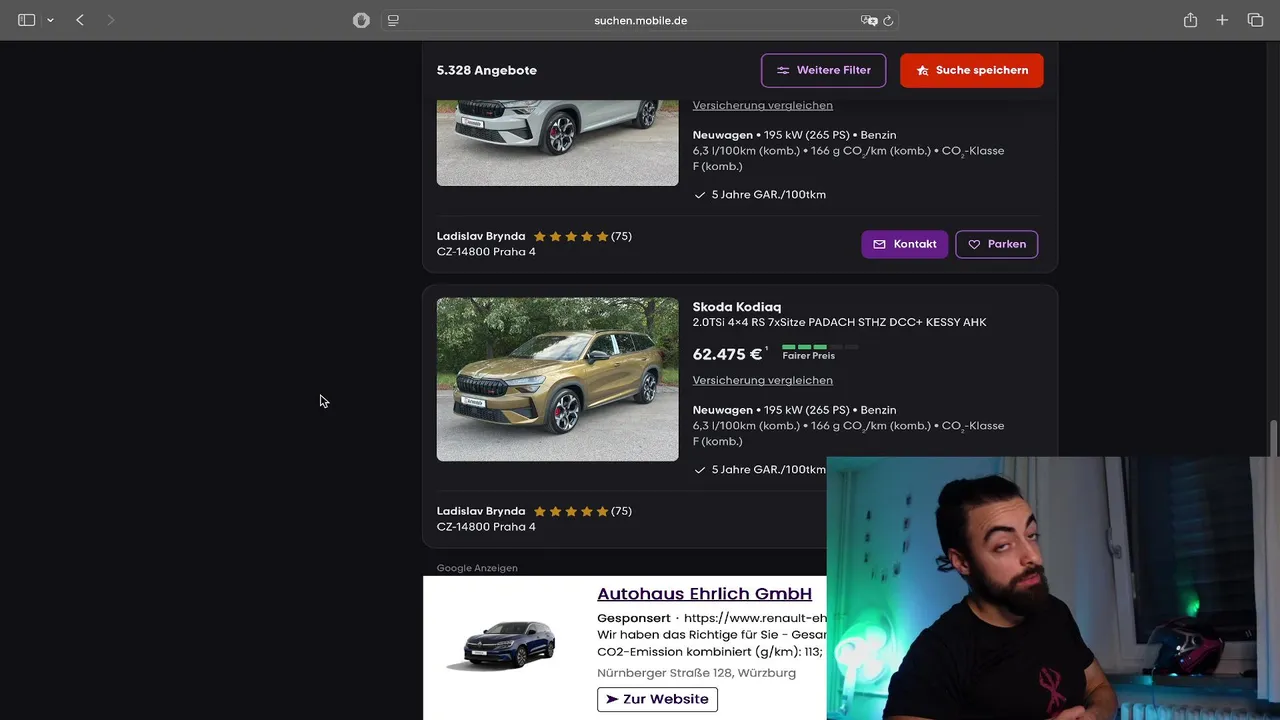Open Versicherung vergleichen for the silver Kodiaq
This screenshot has height=720, width=1280.
(762, 105)
